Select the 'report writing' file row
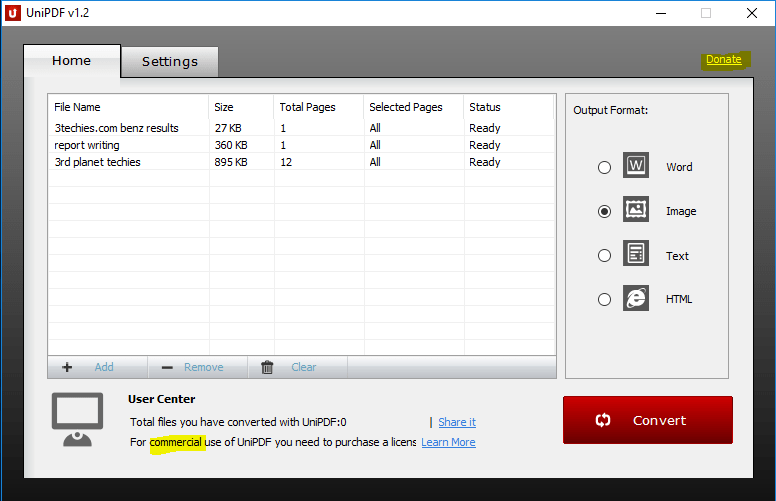This screenshot has height=501, width=776. pyautogui.click(x=301, y=145)
